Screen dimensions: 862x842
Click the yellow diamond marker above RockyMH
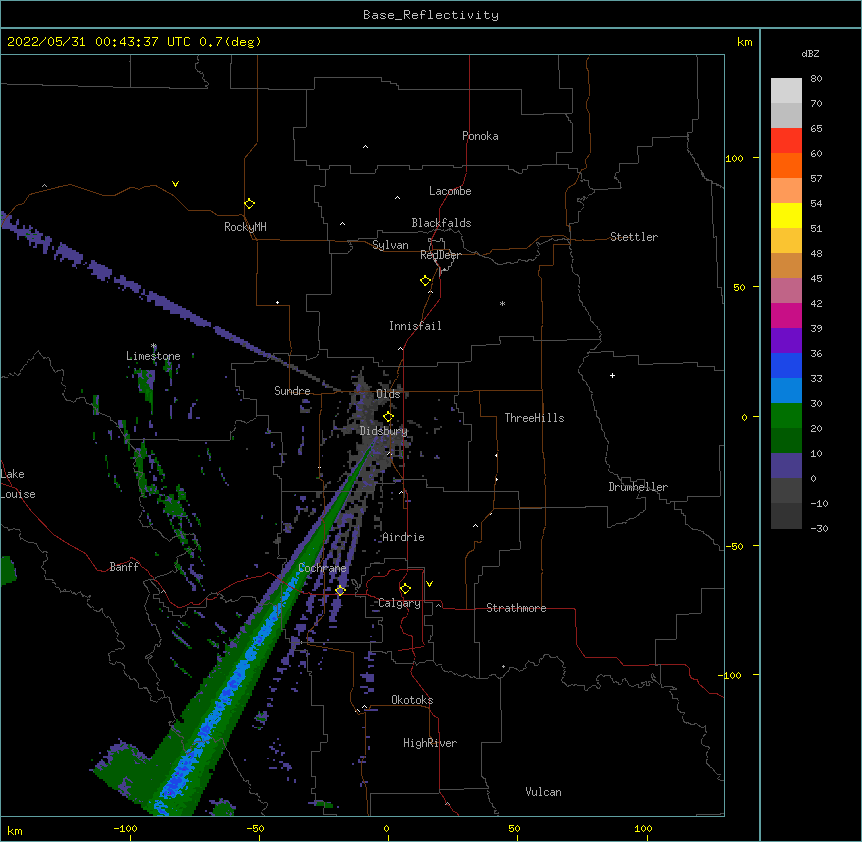[x=250, y=204]
